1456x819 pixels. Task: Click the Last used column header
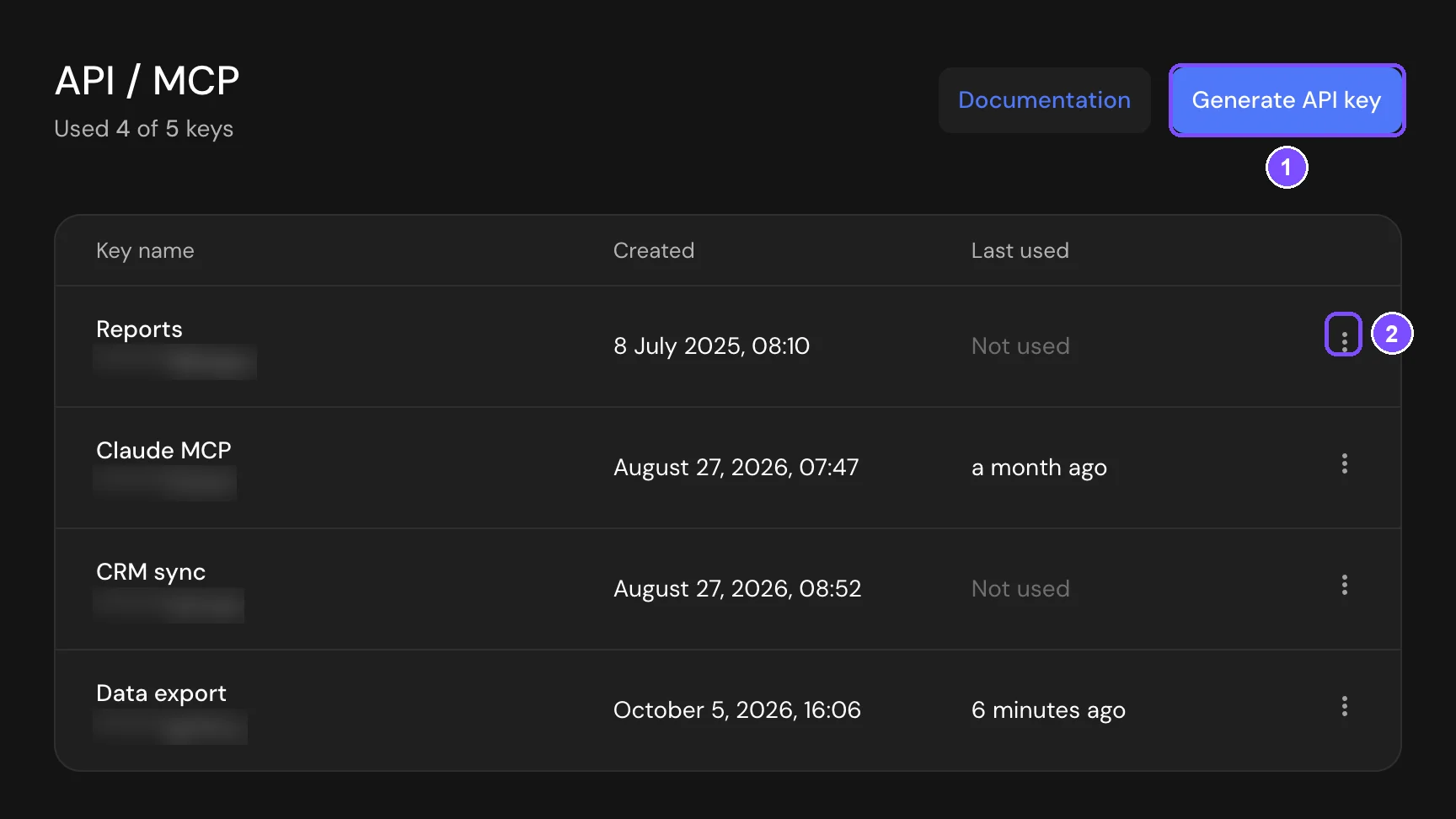(1020, 251)
